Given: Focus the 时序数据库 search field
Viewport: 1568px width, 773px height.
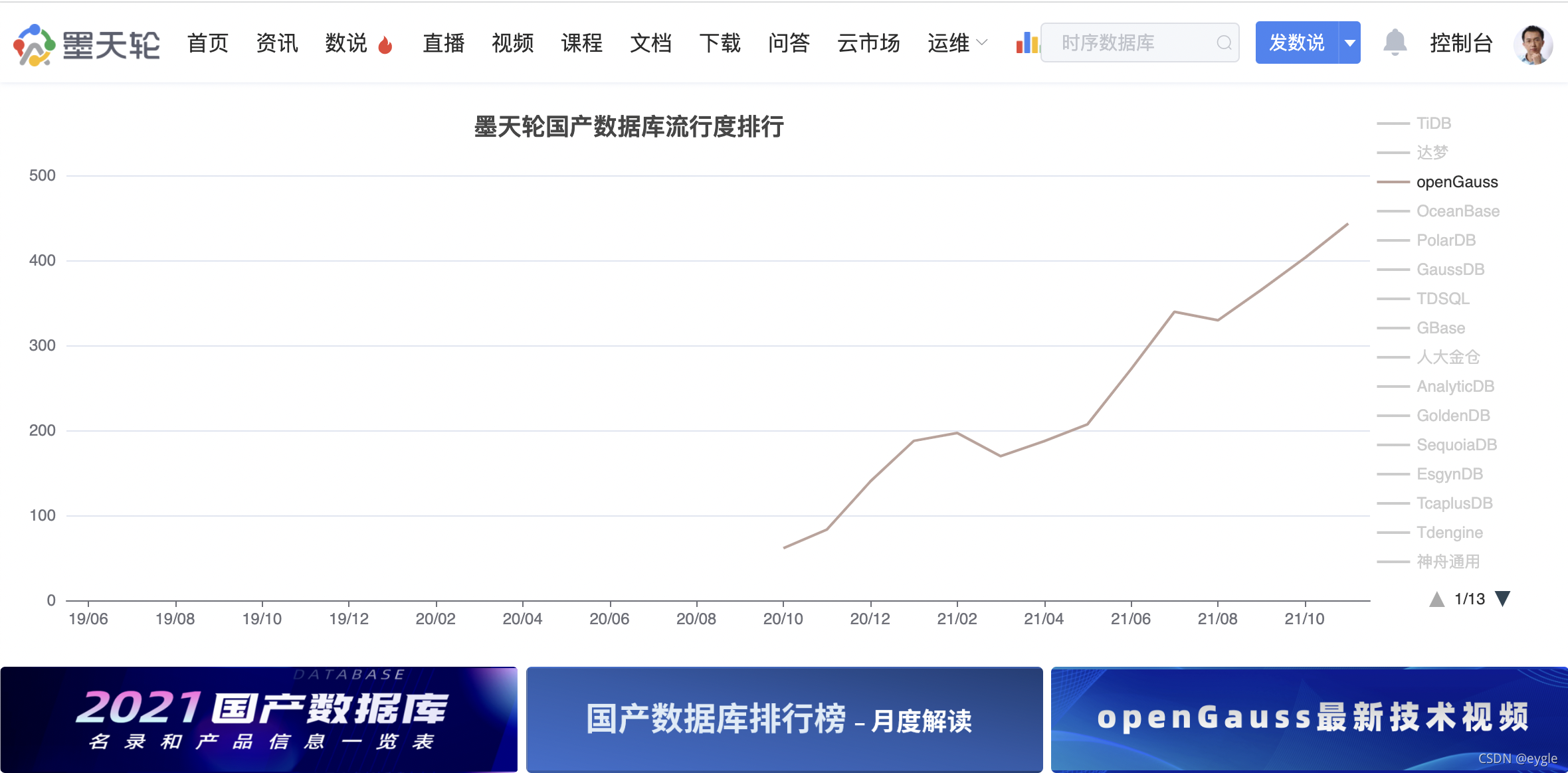Looking at the screenshot, I should click(x=1139, y=43).
